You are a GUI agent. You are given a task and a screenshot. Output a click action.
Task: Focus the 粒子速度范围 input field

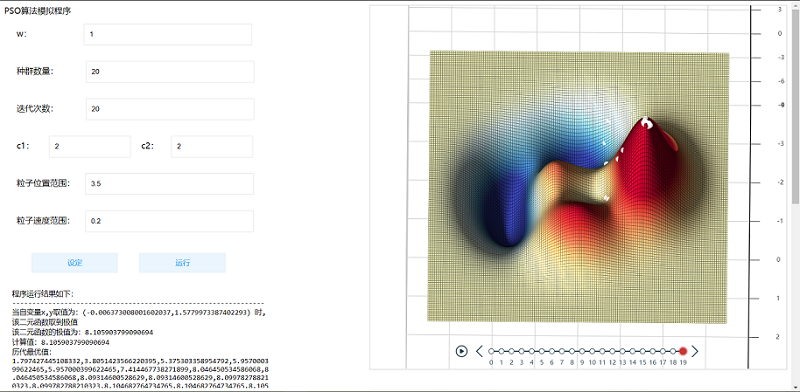[169, 221]
